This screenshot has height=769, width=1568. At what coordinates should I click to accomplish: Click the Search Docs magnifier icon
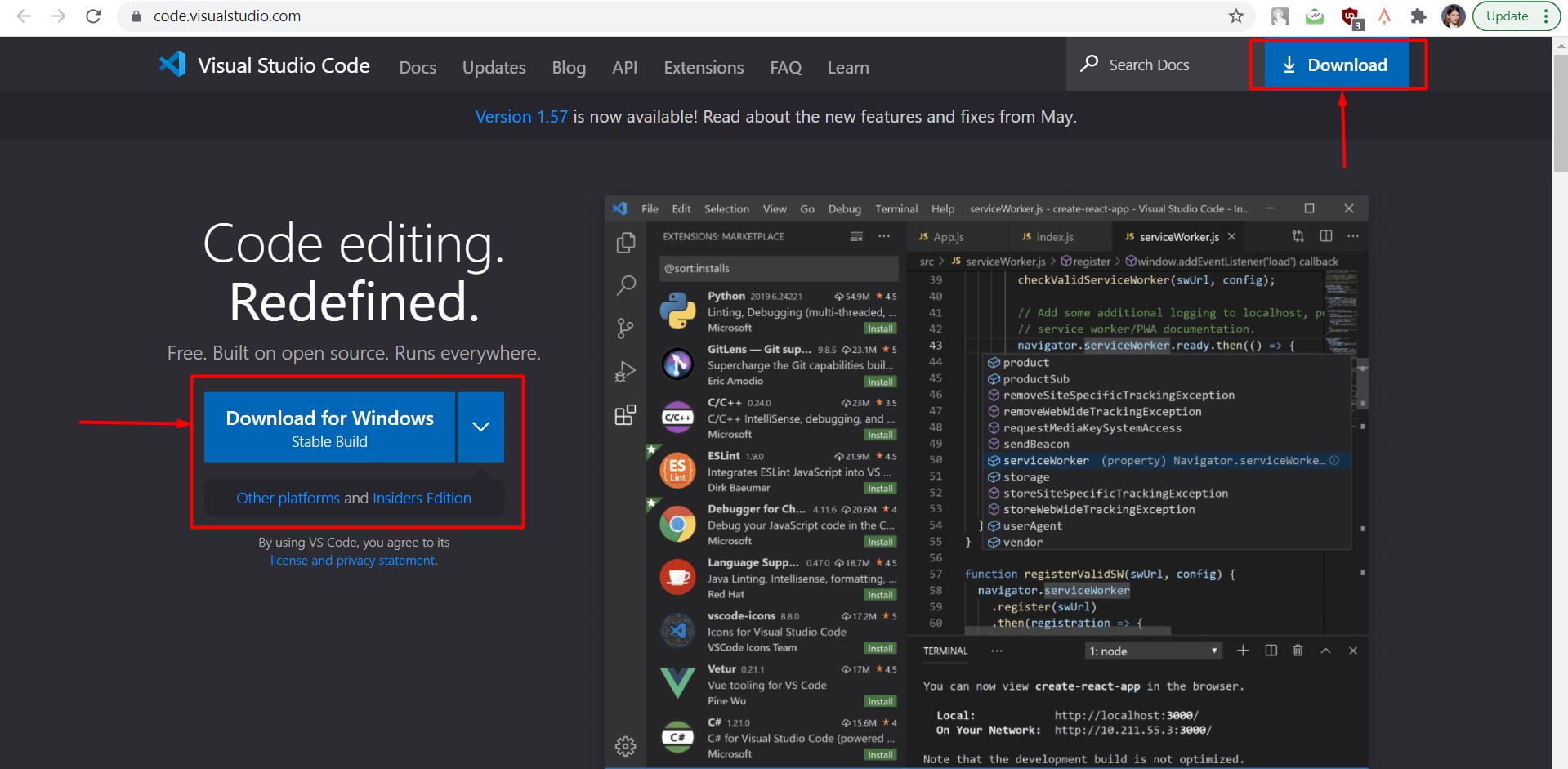pos(1089,64)
